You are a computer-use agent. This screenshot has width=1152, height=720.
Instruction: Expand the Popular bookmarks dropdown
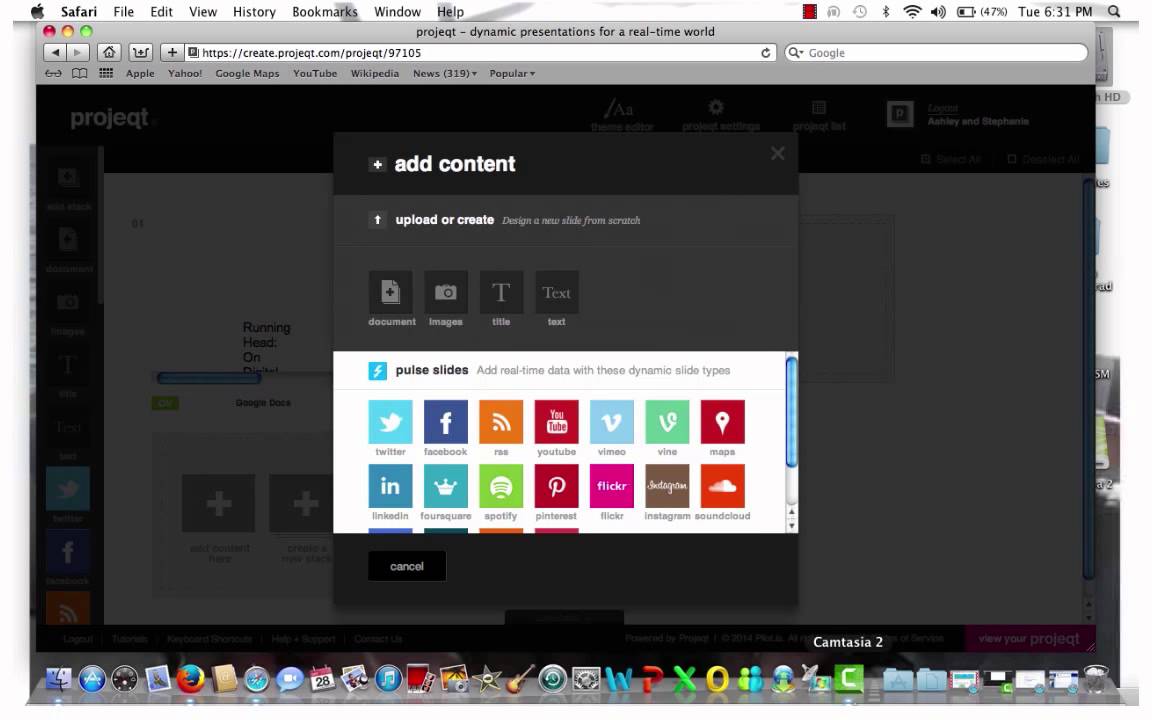[x=512, y=73]
